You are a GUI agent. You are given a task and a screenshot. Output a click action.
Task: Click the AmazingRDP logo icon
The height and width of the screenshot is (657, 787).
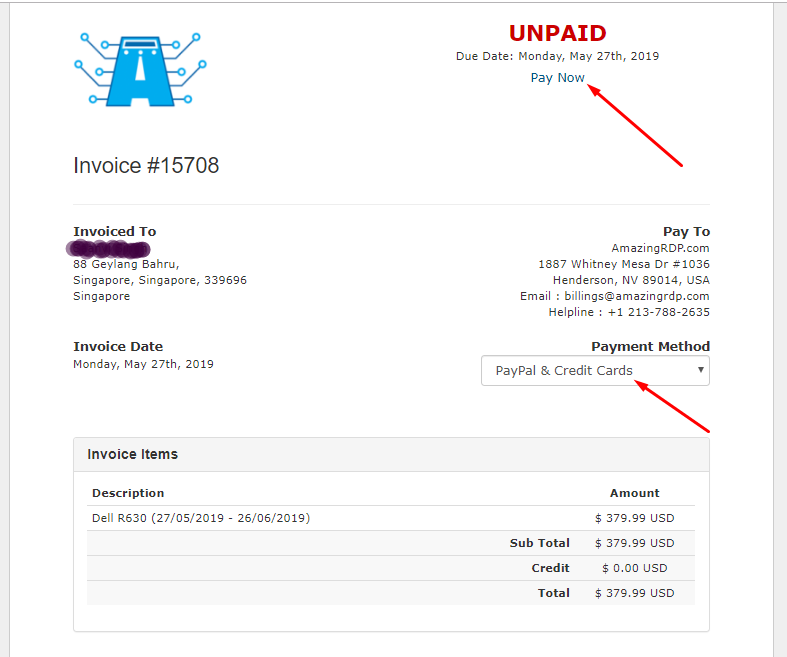tap(140, 69)
